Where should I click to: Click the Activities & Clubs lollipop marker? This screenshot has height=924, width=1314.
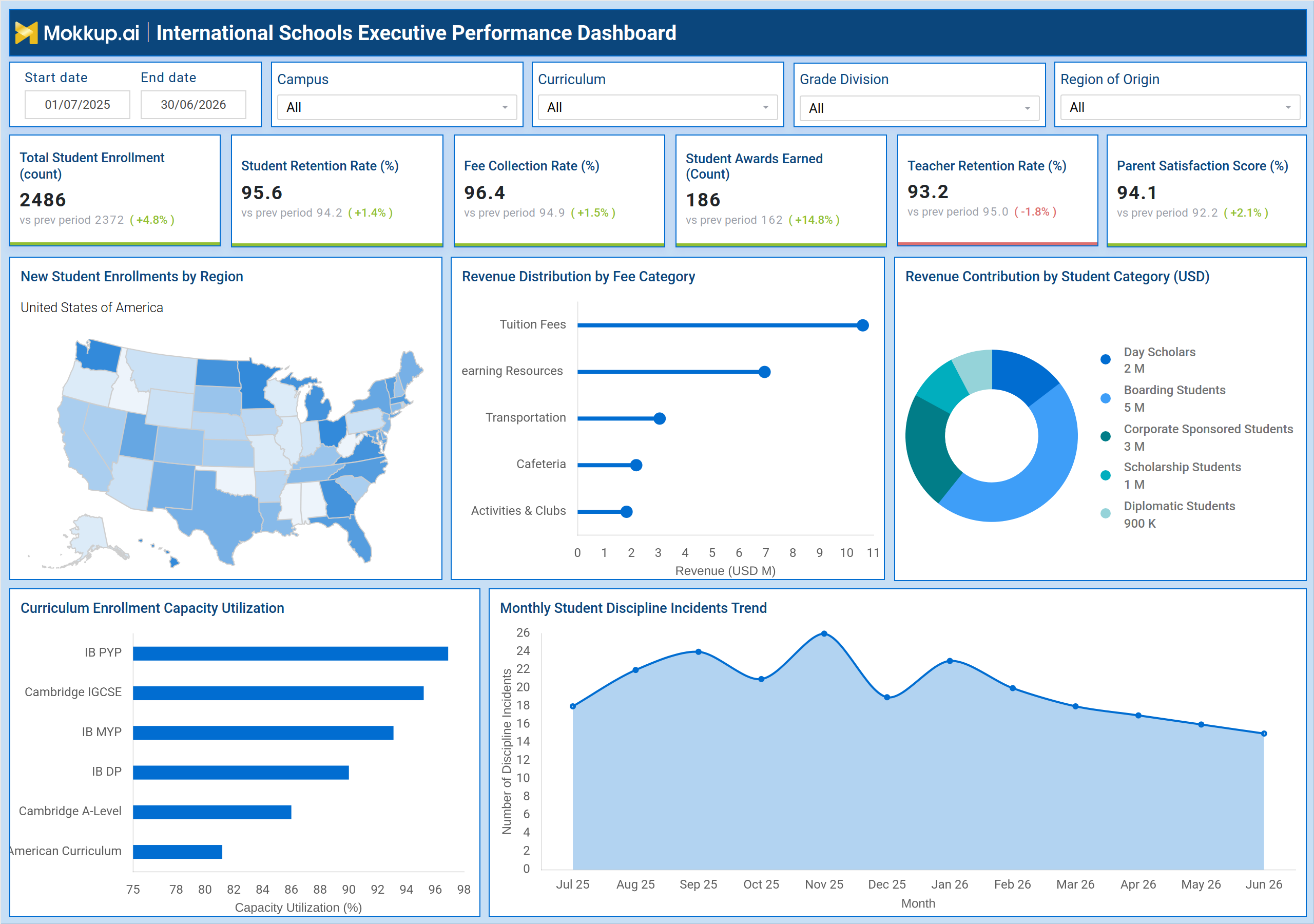627,512
